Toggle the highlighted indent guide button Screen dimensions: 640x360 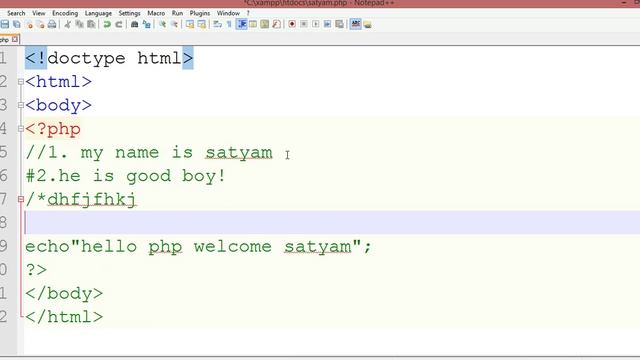[x=242, y=24]
